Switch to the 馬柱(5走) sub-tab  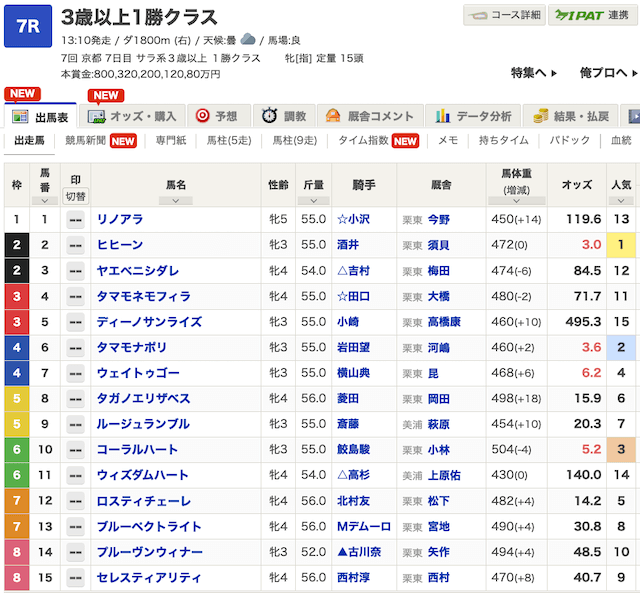pos(229,141)
